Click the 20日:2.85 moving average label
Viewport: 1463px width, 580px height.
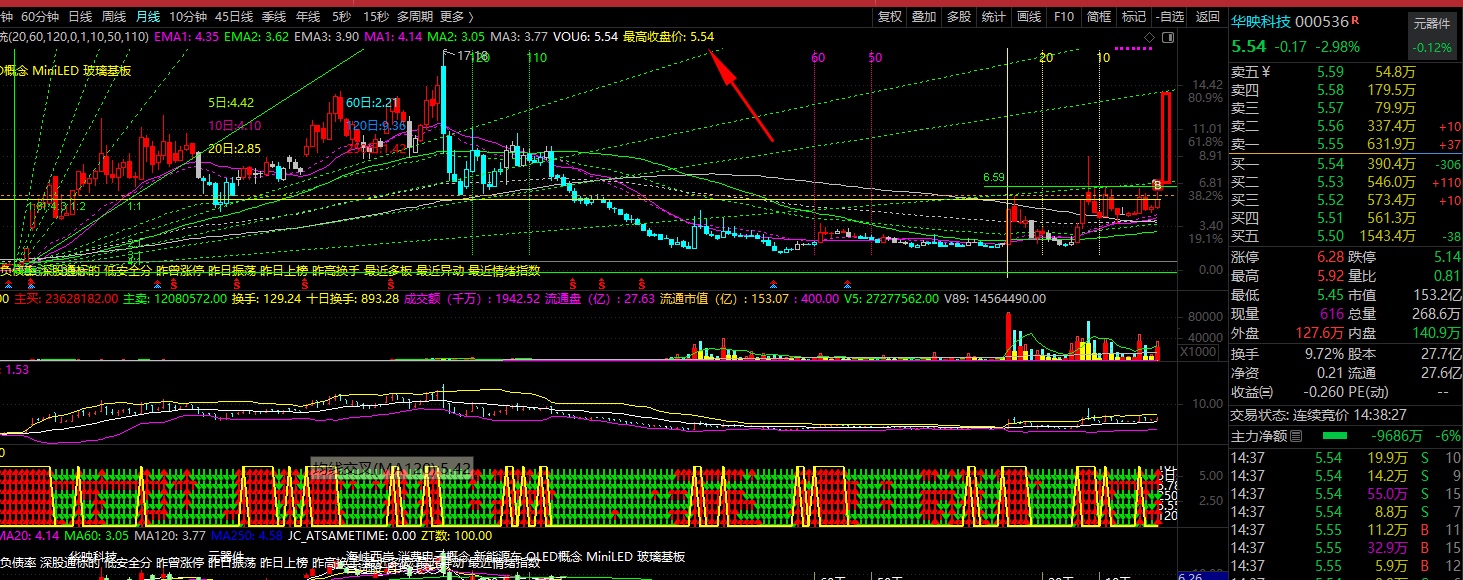pos(235,148)
